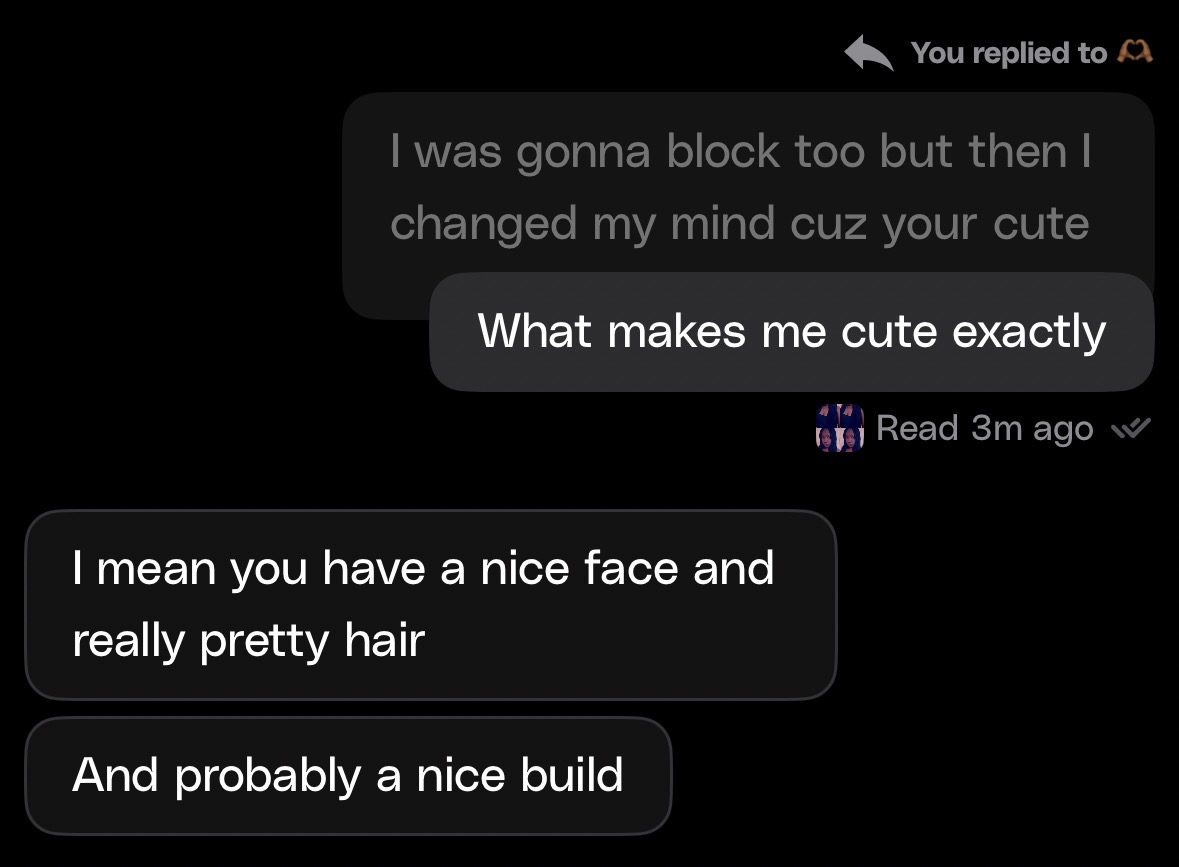1179x867 pixels.
Task: Click the "You replied to" label
Action: click(x=1008, y=53)
